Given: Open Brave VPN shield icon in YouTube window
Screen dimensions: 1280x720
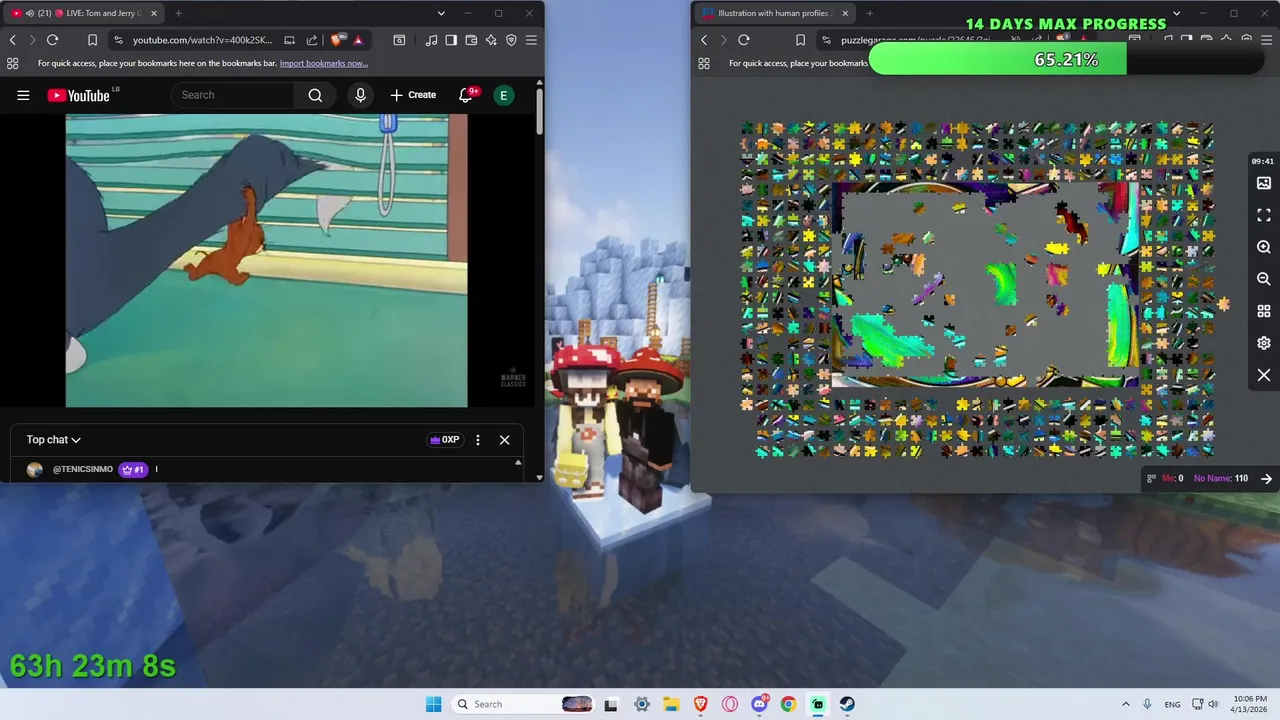Looking at the screenshot, I should tap(511, 40).
